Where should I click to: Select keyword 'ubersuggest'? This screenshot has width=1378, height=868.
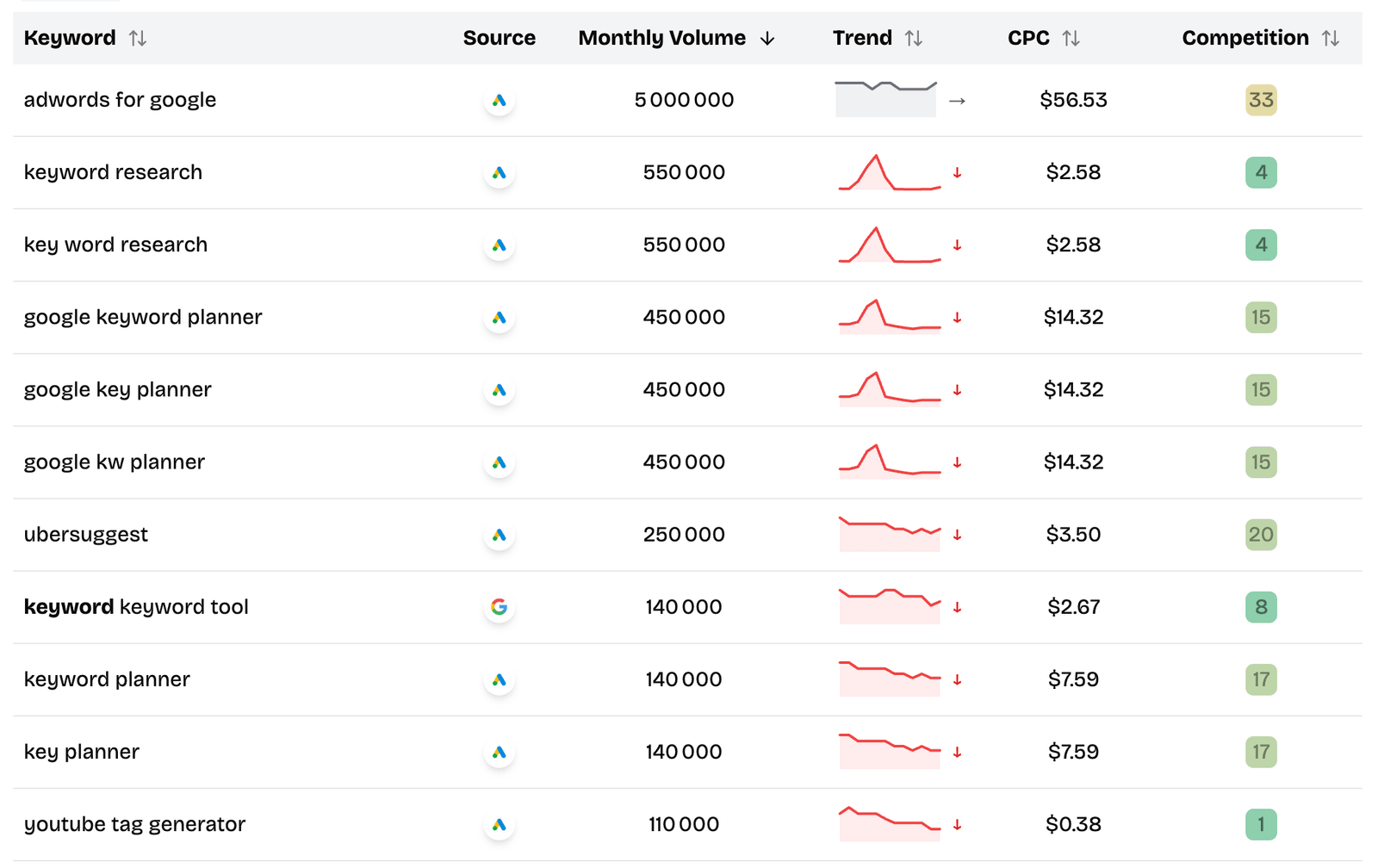coord(86,534)
